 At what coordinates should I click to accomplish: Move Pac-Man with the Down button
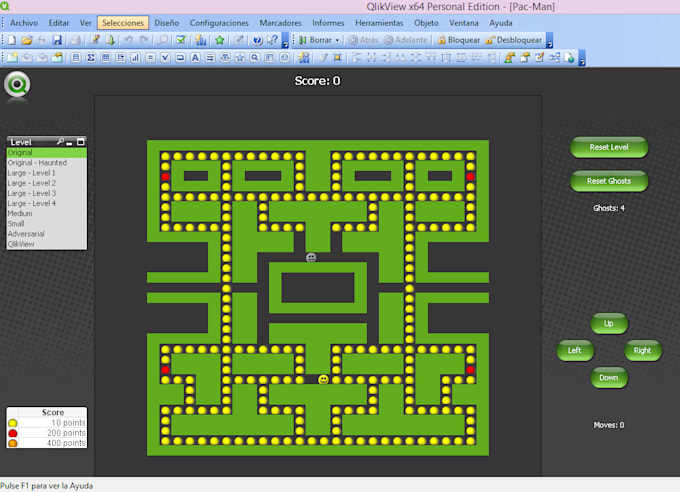pos(609,378)
